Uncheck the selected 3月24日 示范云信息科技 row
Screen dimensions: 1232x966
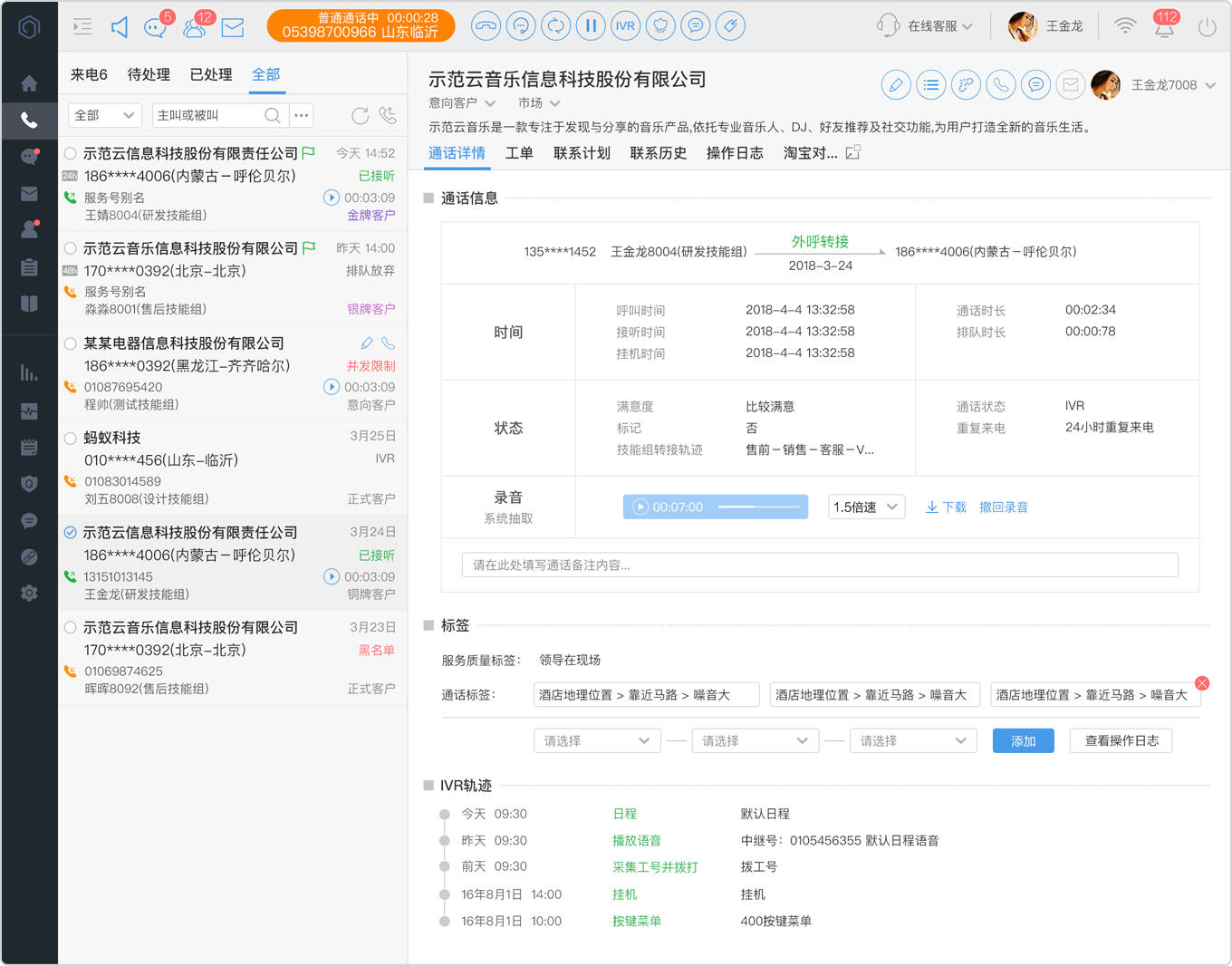click(x=70, y=533)
